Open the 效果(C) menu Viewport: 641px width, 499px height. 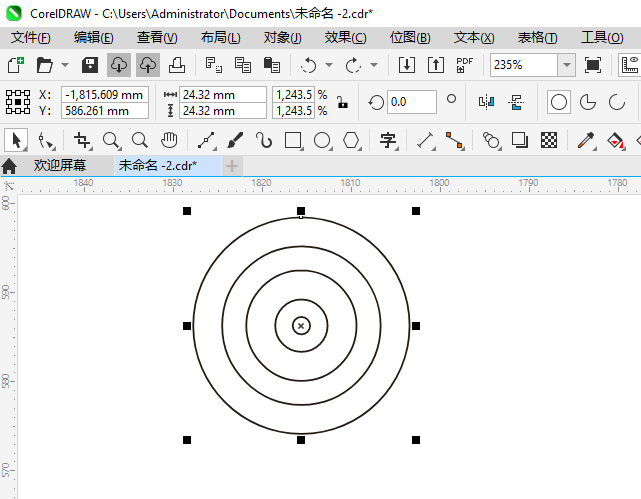pyautogui.click(x=345, y=37)
